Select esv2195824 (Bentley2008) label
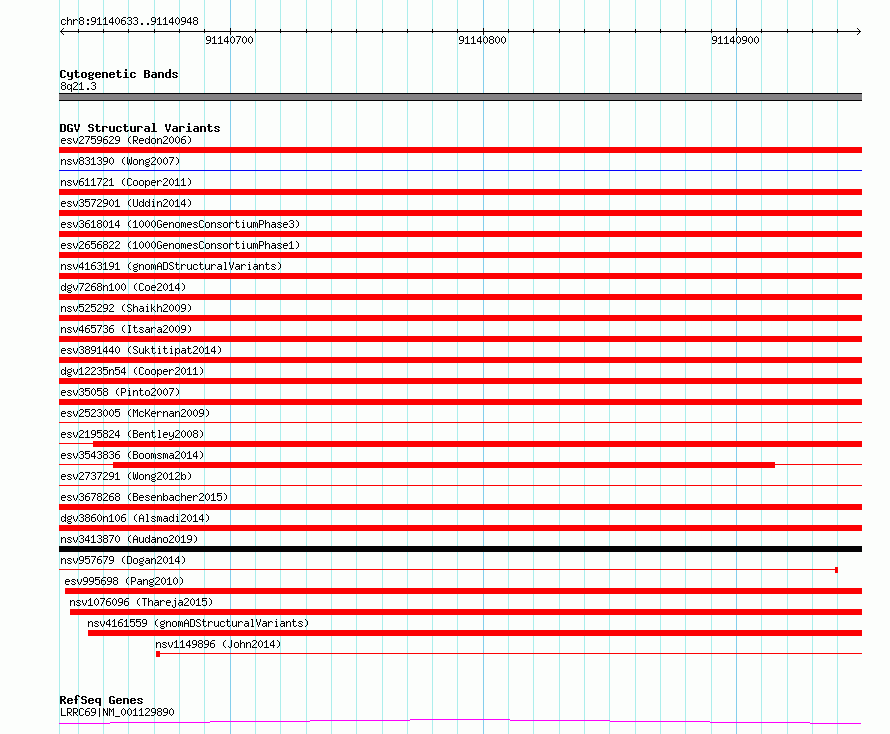 coord(132,434)
